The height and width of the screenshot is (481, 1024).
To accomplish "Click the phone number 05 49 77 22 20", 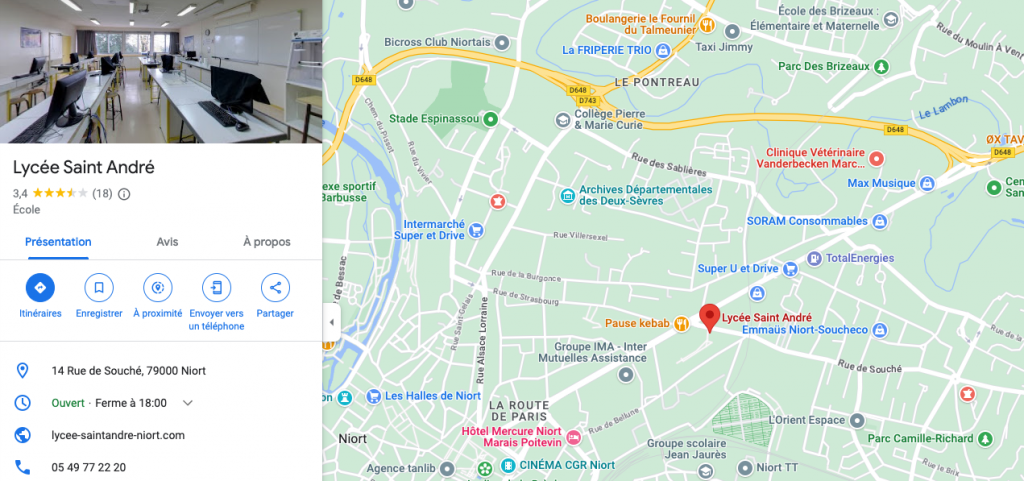I will 89,467.
